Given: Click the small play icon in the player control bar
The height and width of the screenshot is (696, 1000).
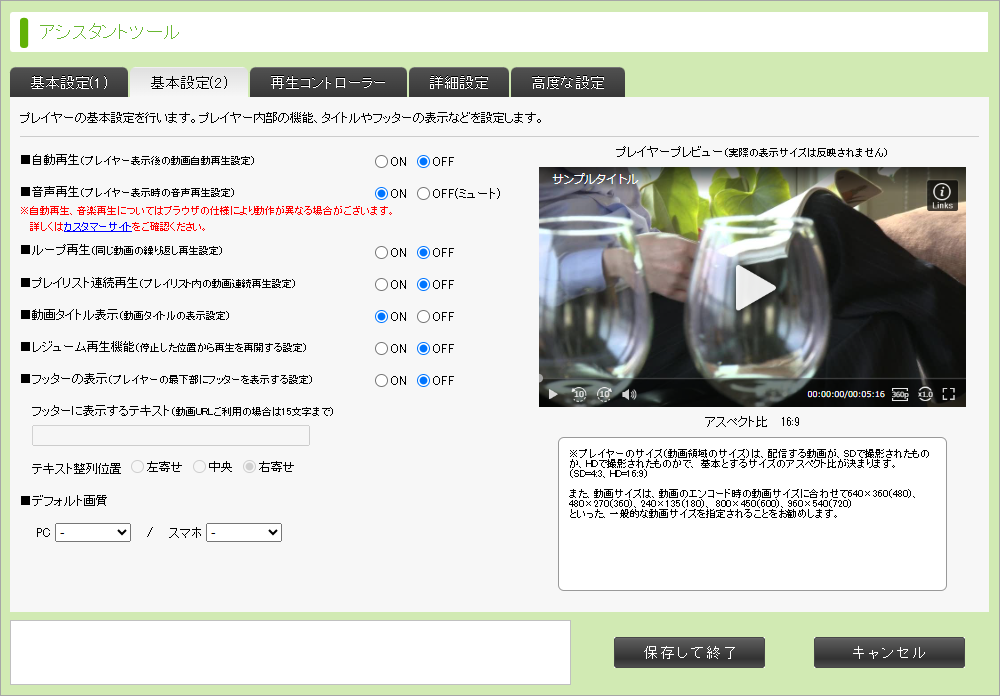Looking at the screenshot, I should click(x=553, y=394).
